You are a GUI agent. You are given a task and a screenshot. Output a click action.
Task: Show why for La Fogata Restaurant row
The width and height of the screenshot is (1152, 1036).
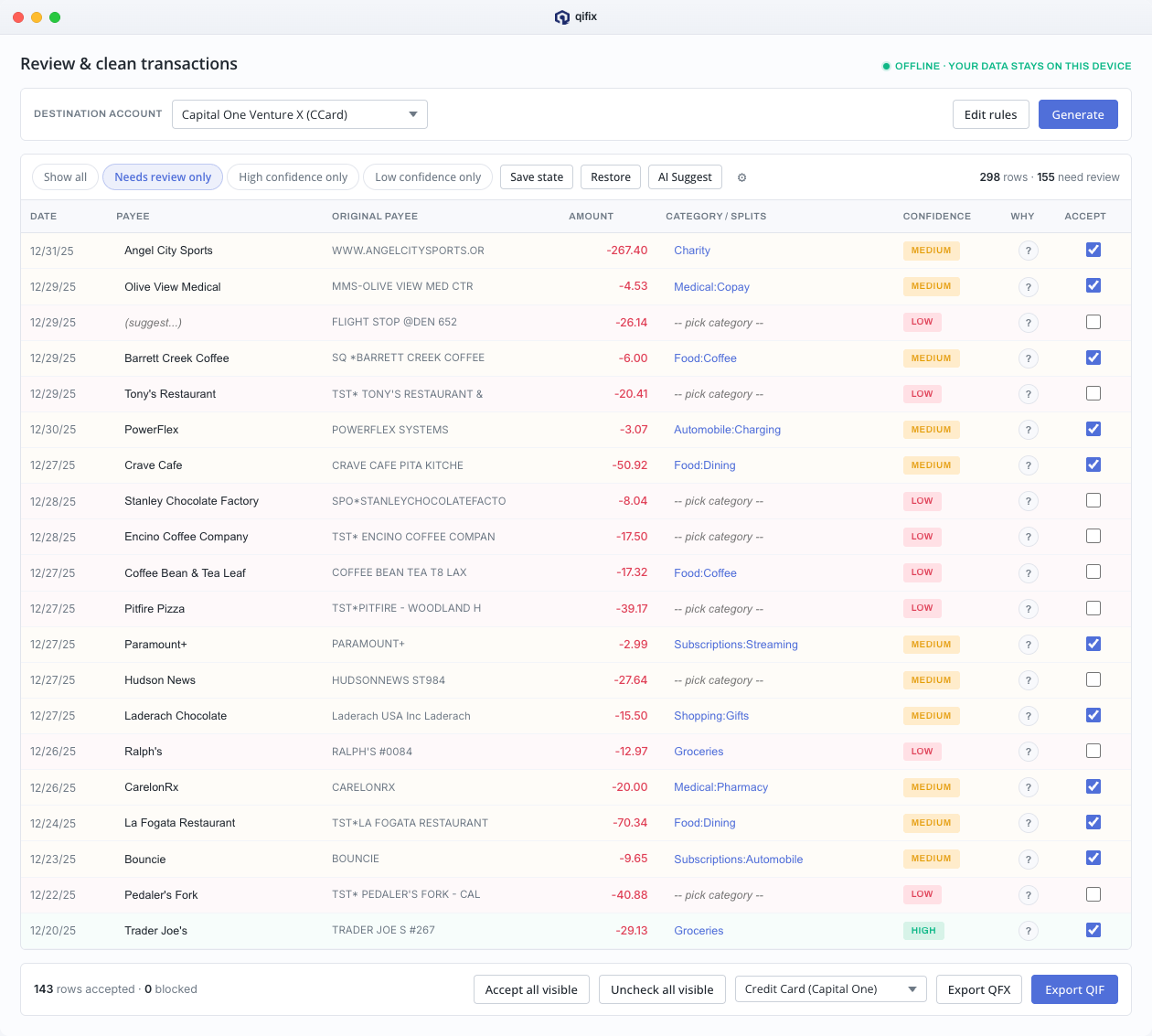coord(1029,823)
